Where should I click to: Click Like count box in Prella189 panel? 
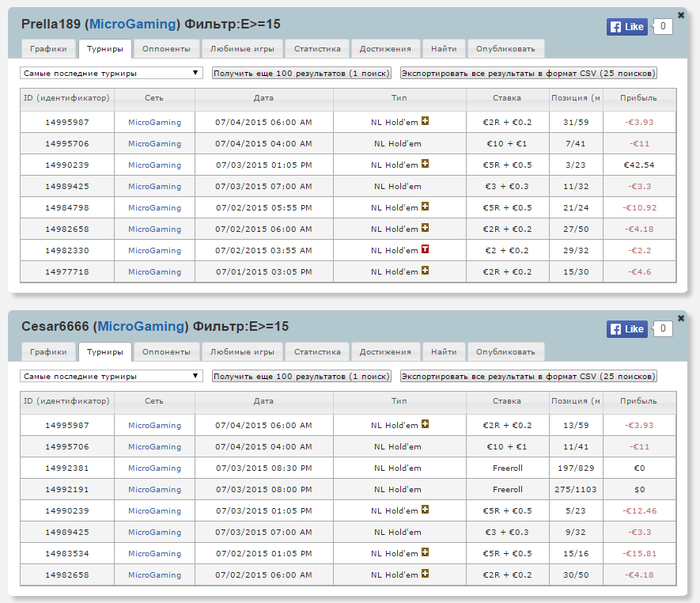click(x=662, y=26)
